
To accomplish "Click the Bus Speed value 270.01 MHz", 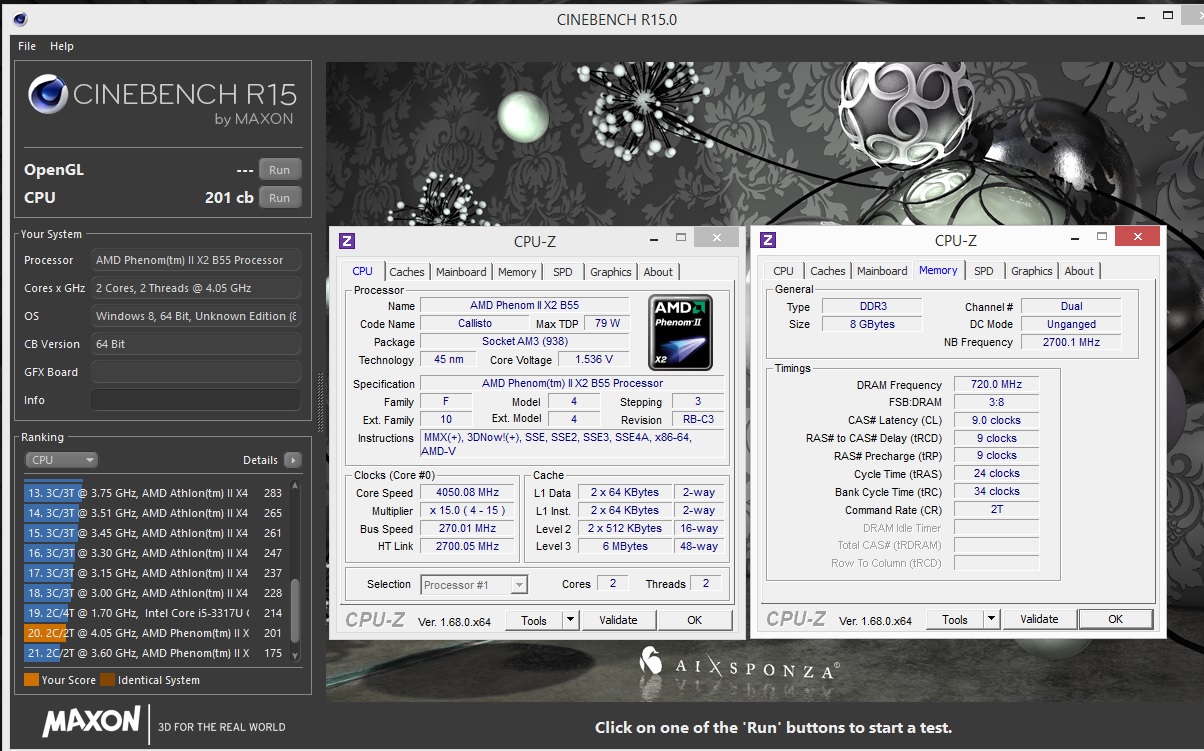I will 467,529.
